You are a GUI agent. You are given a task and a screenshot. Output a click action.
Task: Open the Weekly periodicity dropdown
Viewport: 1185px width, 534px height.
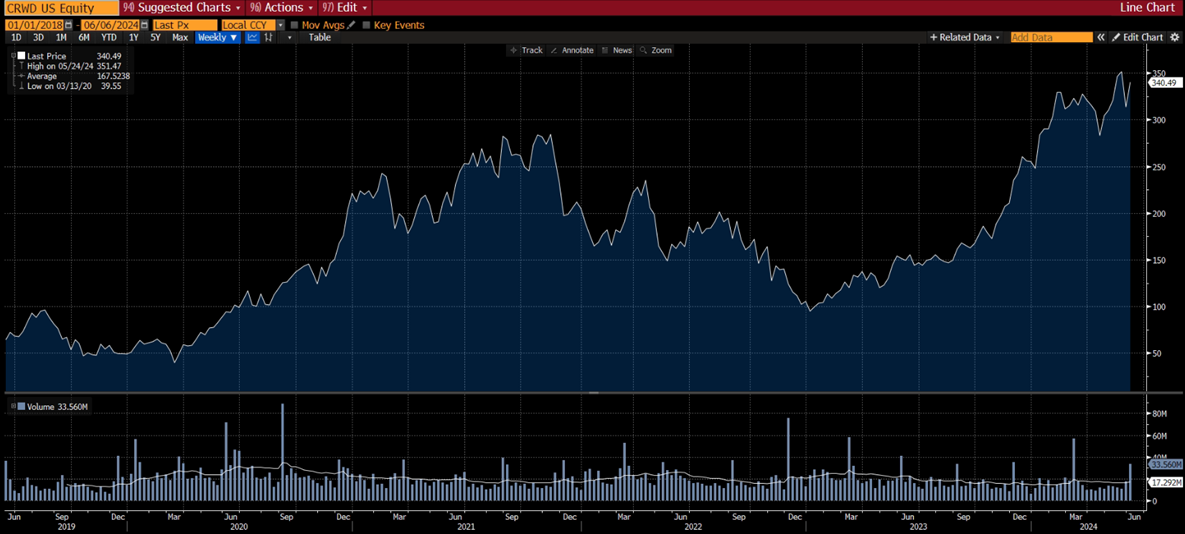(x=217, y=38)
